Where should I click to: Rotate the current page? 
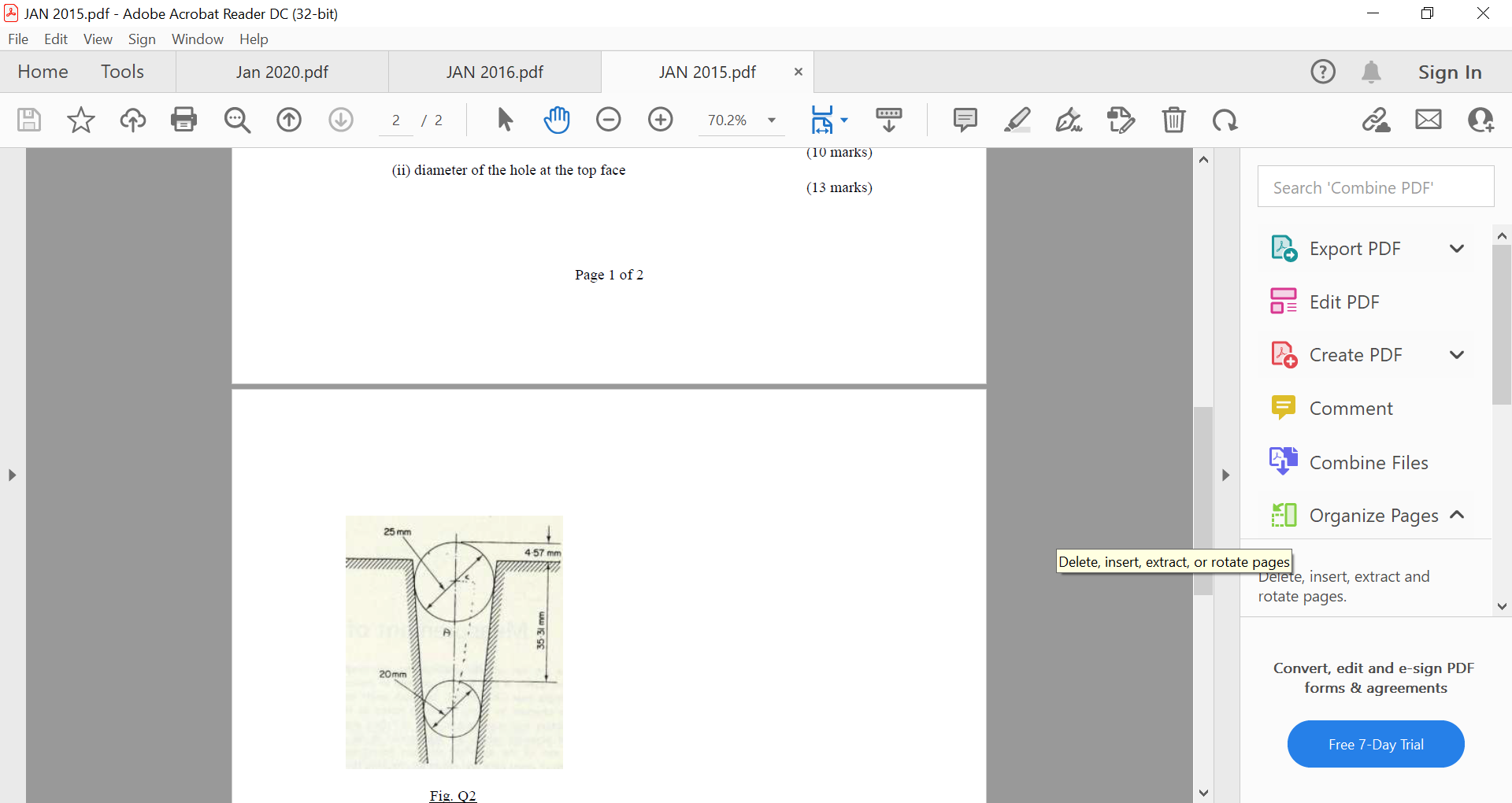tap(1225, 120)
